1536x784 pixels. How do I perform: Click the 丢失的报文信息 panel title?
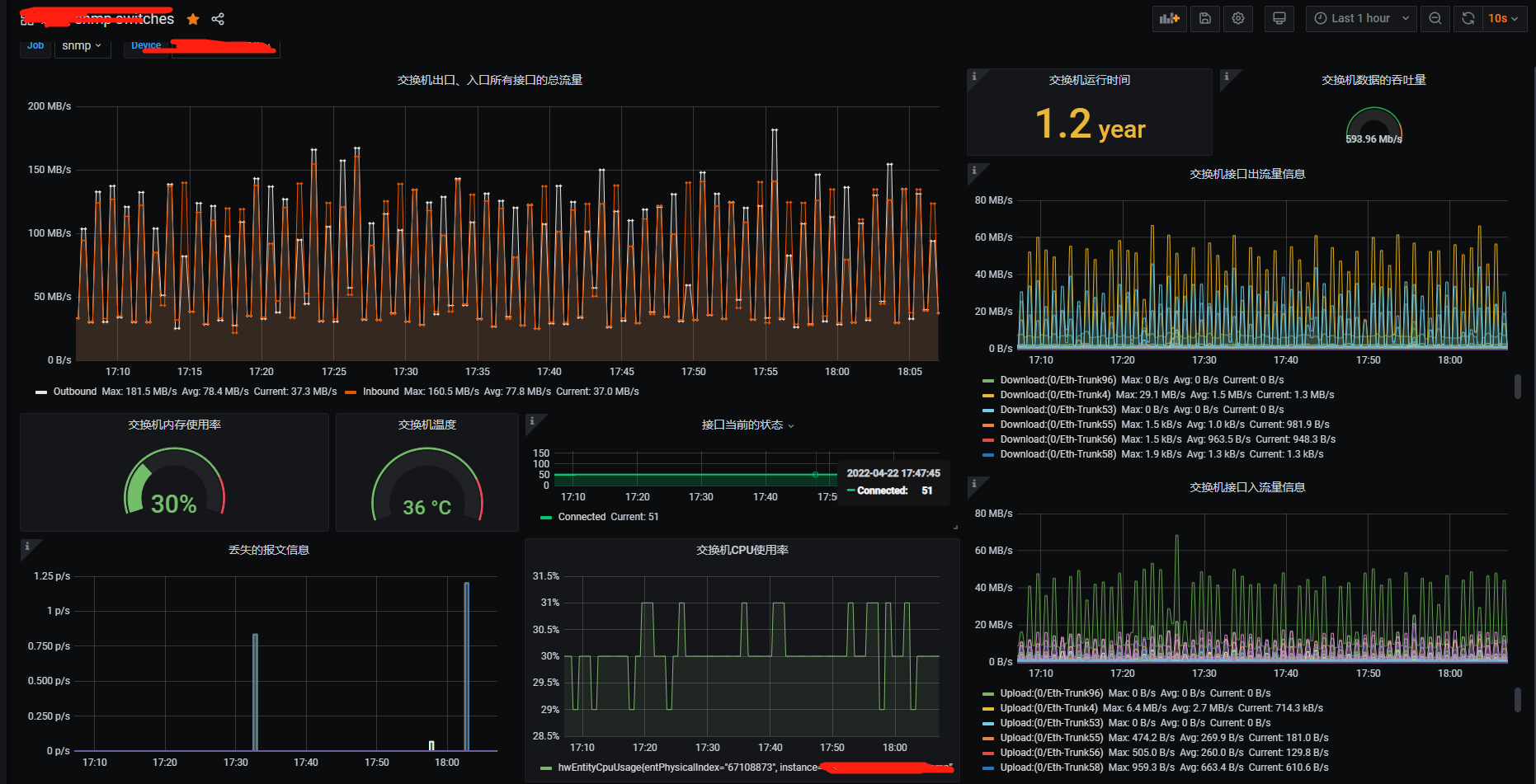268,550
